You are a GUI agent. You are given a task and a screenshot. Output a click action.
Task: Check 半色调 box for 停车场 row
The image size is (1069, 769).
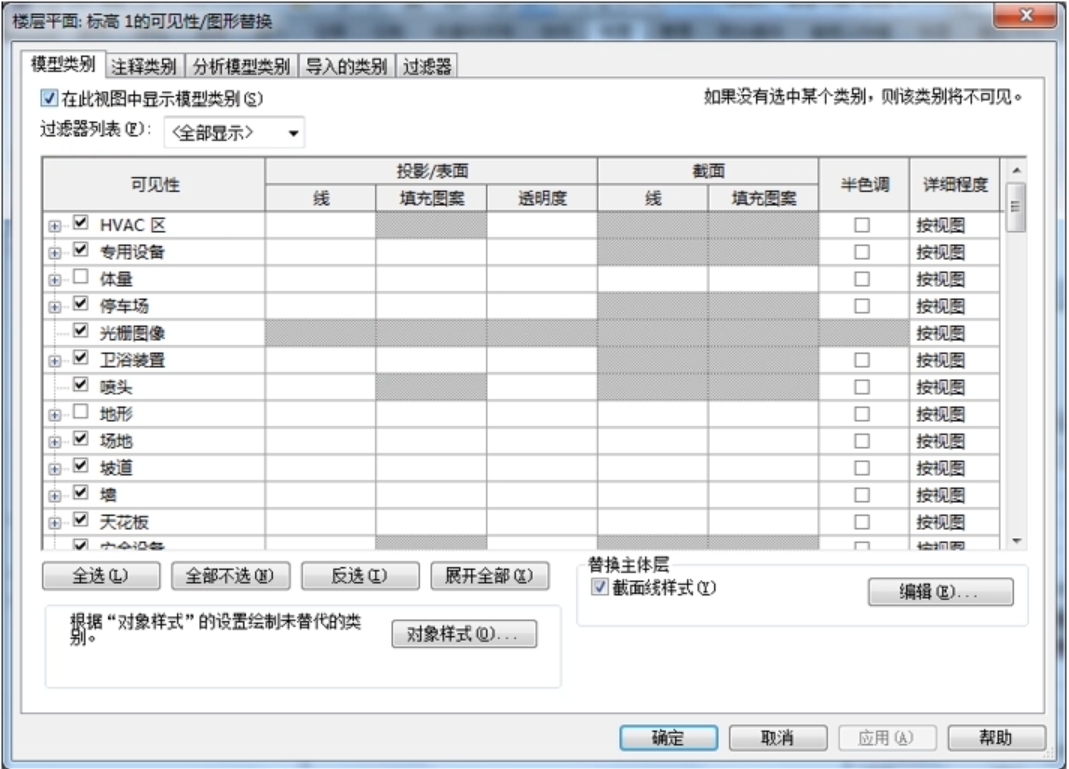861,306
